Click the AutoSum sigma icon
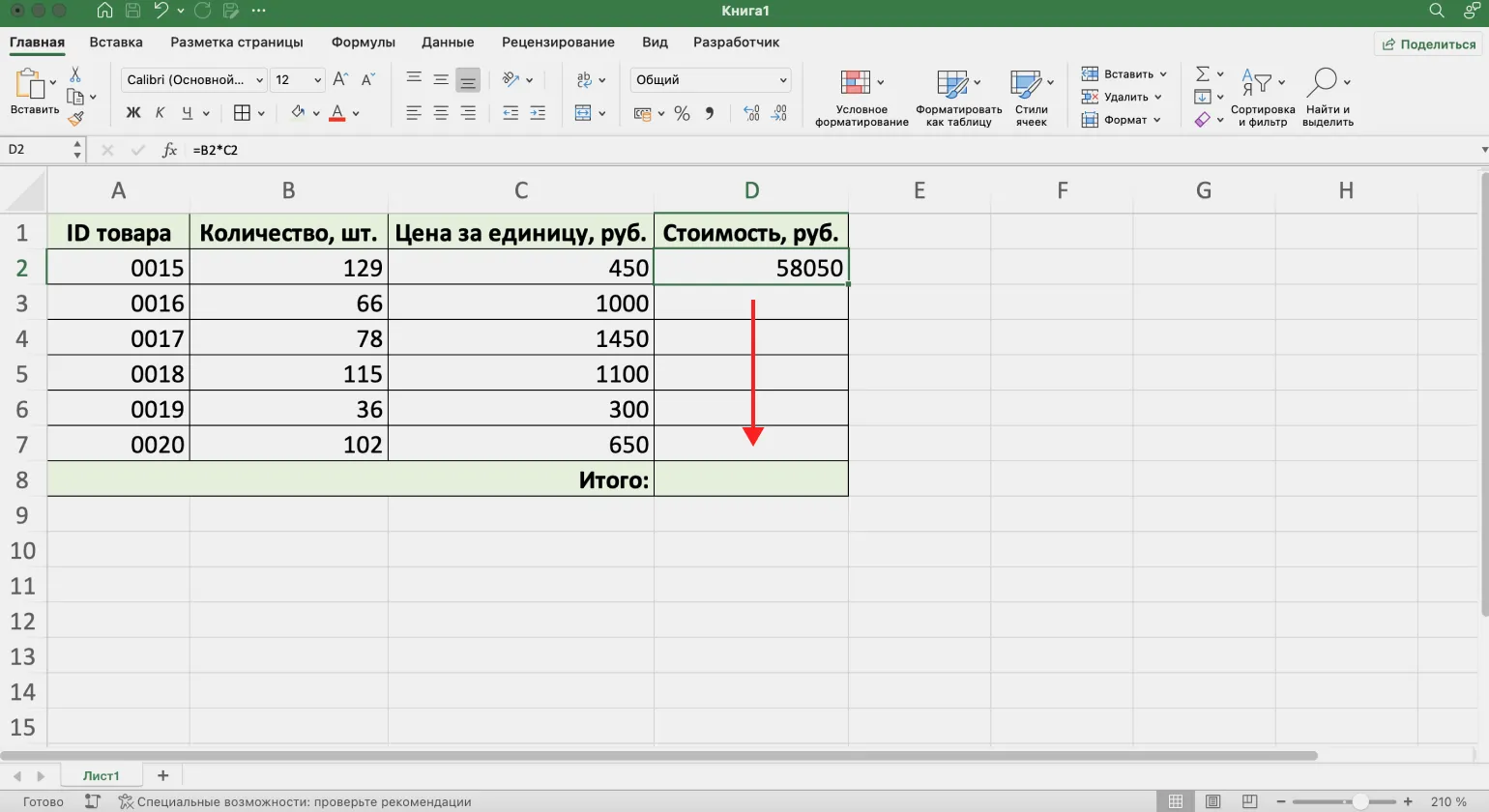The width and height of the screenshot is (1489, 812). click(x=1202, y=74)
